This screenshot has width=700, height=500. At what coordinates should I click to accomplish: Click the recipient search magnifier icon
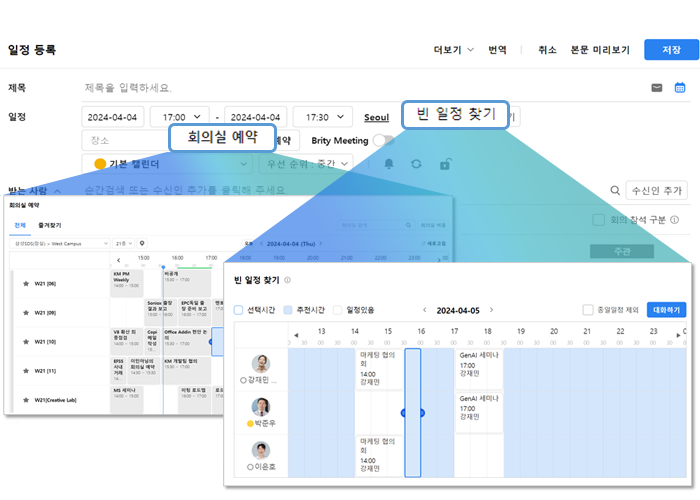pyautogui.click(x=615, y=191)
